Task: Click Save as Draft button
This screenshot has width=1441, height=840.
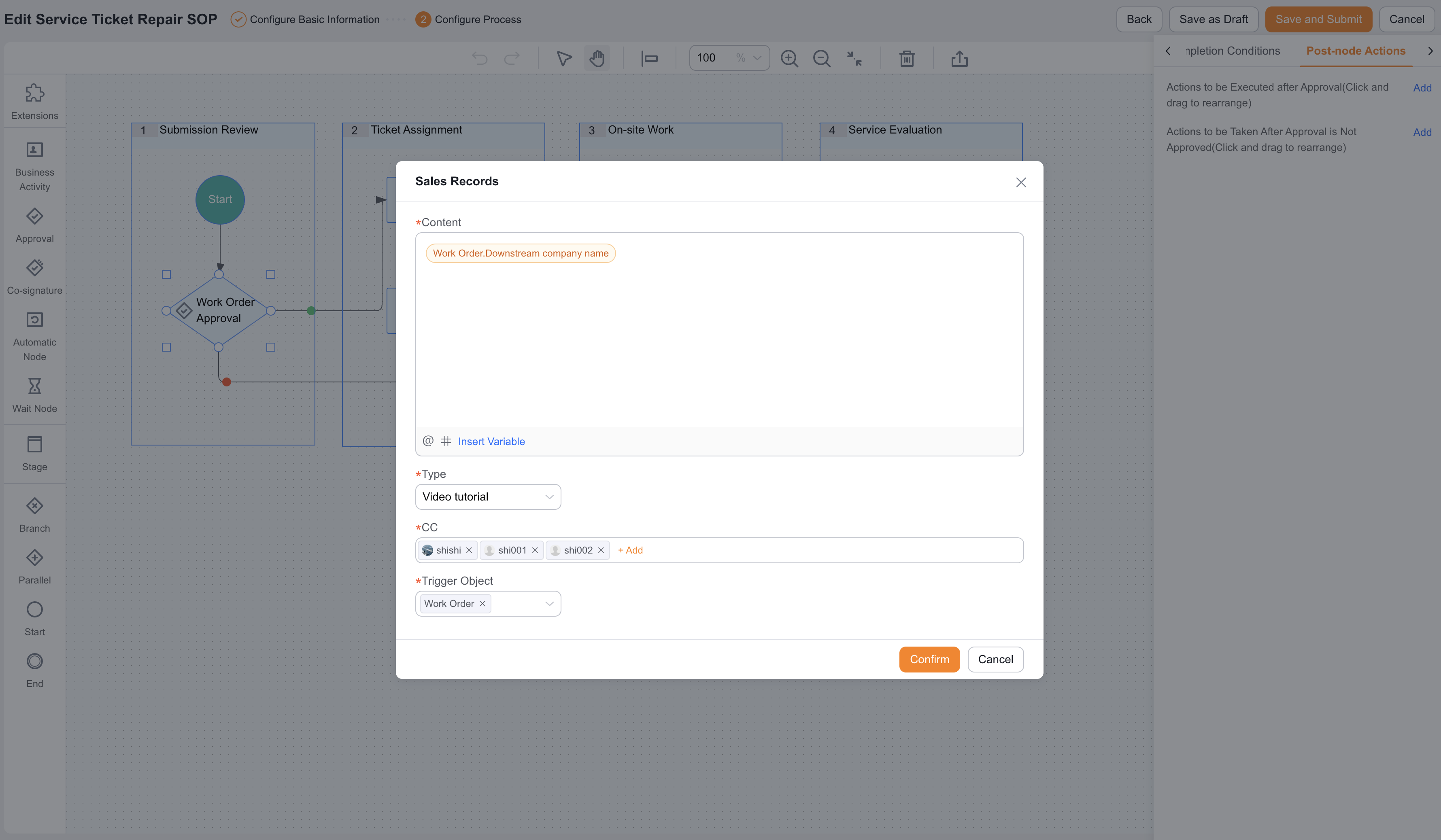Action: tap(1214, 19)
